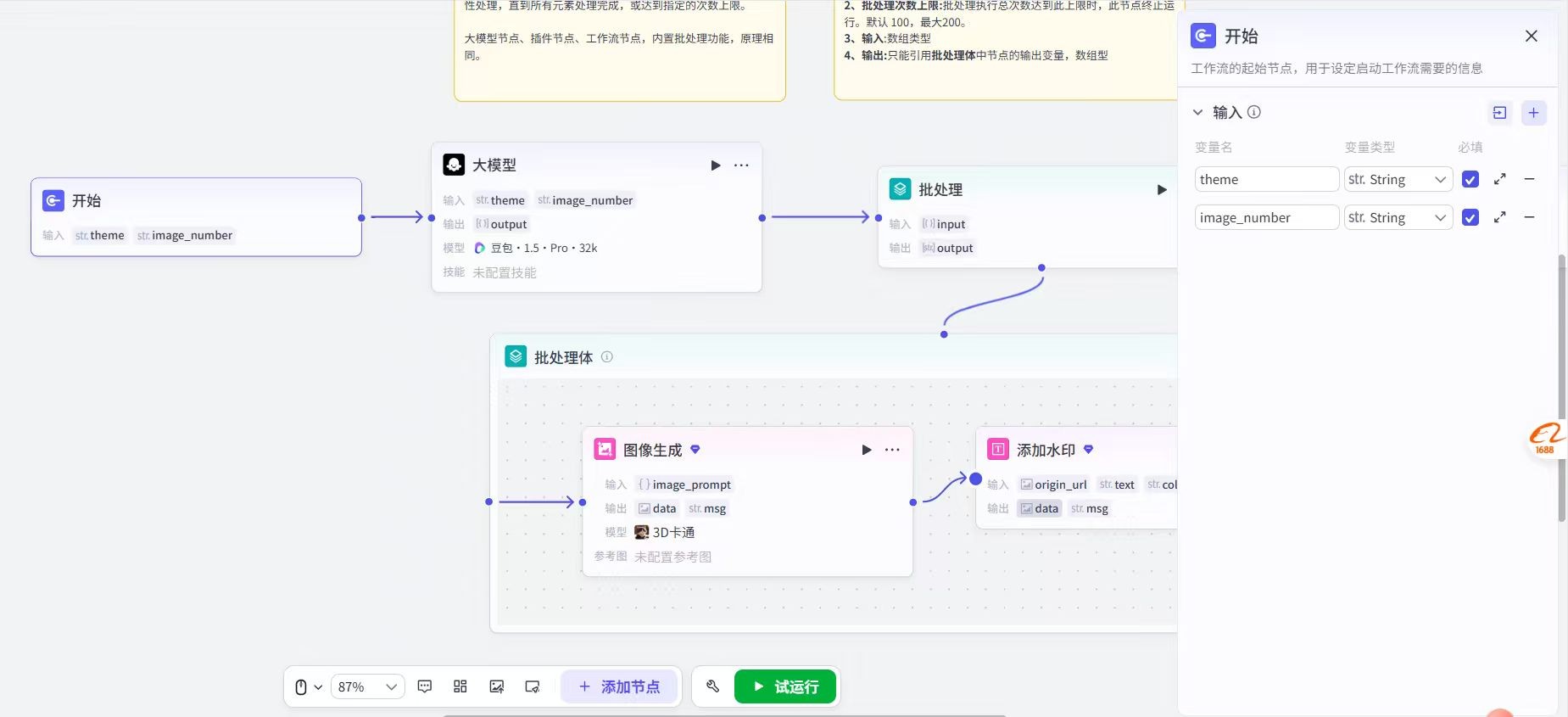
Task: Select the 开始 node on the canvas
Action: (196, 201)
